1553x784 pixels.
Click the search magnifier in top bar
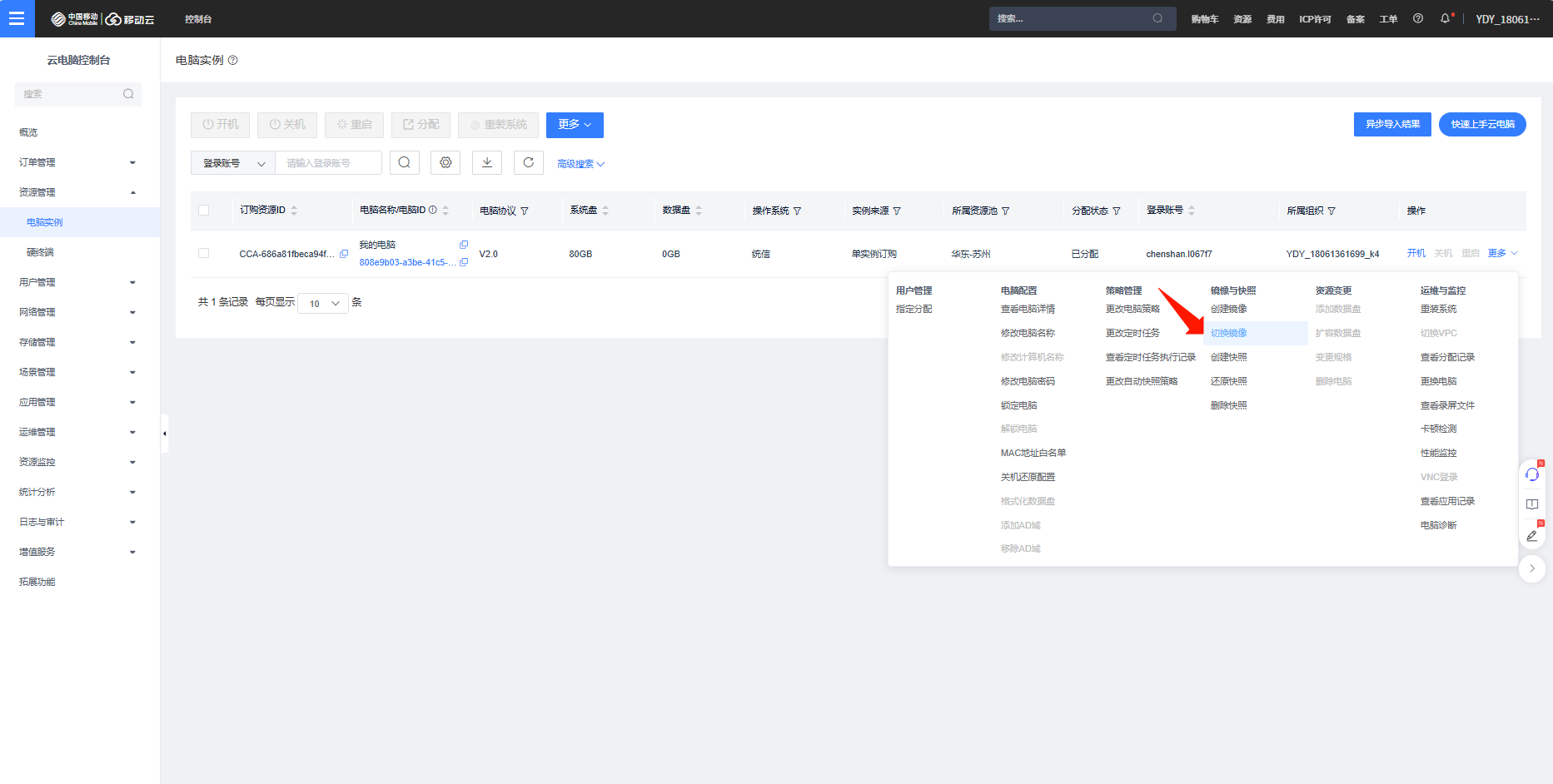point(1157,18)
